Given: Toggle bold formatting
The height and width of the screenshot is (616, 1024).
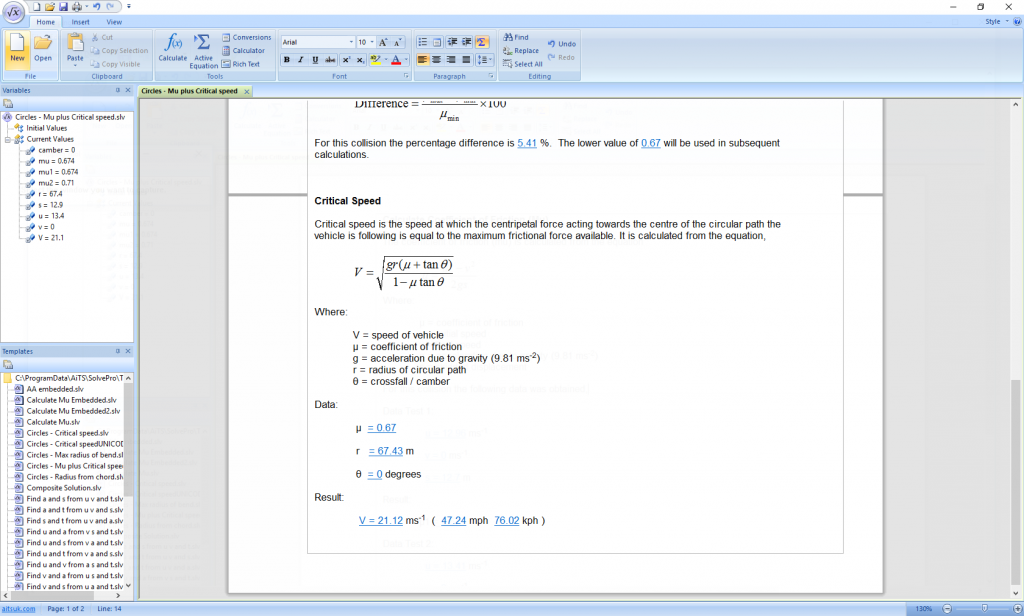Looking at the screenshot, I should [x=286, y=59].
